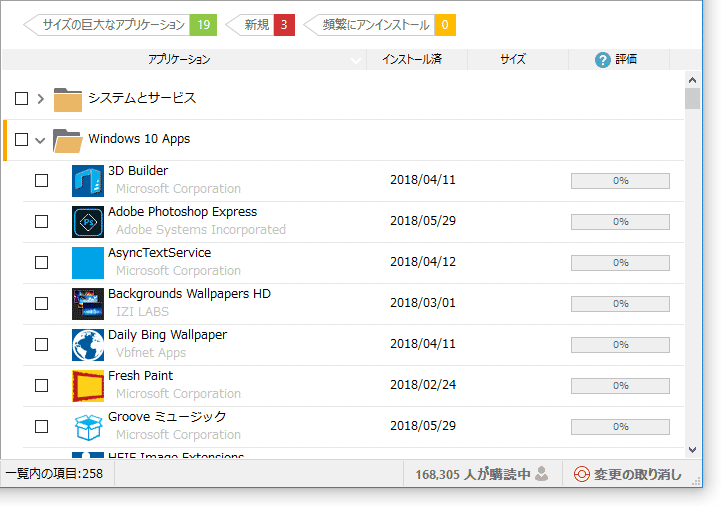
Task: Tick the Adobe Photoshop Express checkbox
Action: pos(41,221)
